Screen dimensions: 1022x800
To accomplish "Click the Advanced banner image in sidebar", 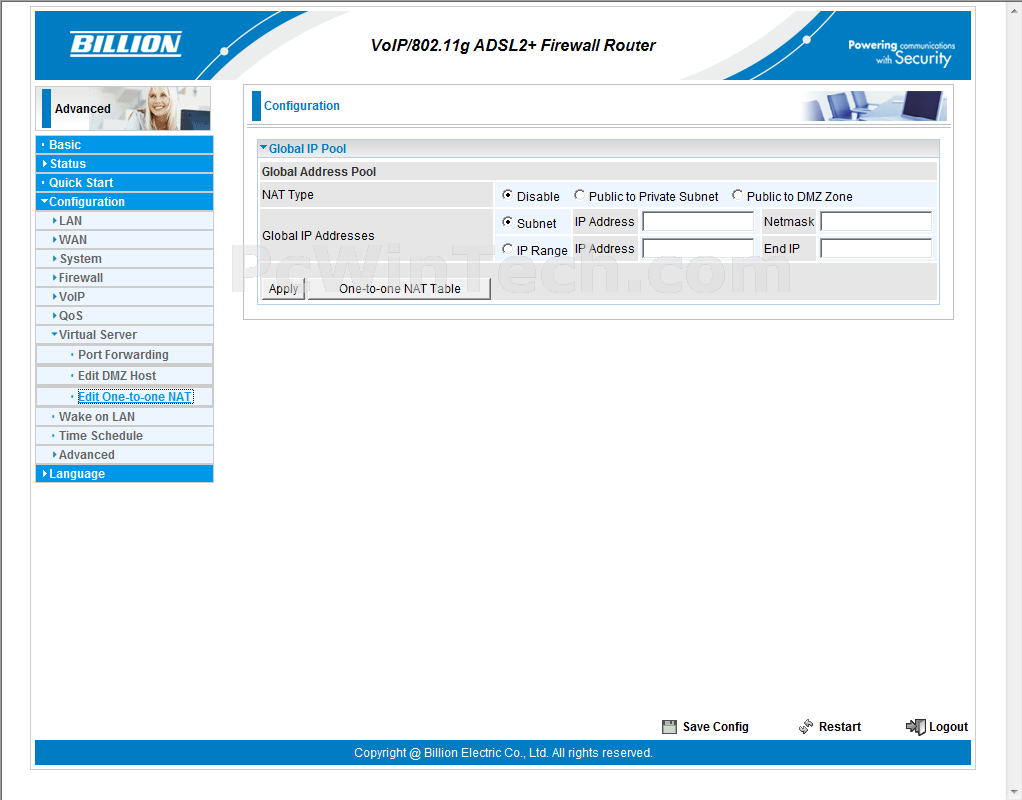I will tap(123, 108).
